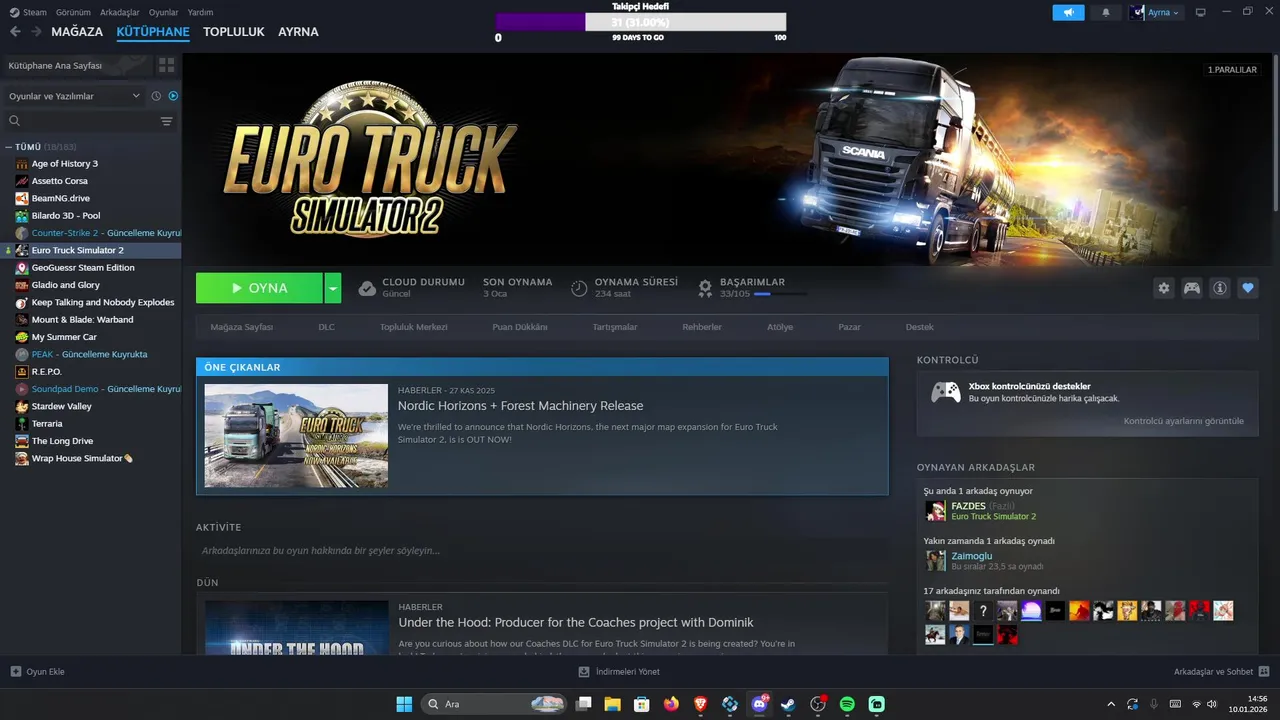Image resolution: width=1280 pixels, height=720 pixels.
Task: Open play options dropdown arrow
Action: click(333, 288)
